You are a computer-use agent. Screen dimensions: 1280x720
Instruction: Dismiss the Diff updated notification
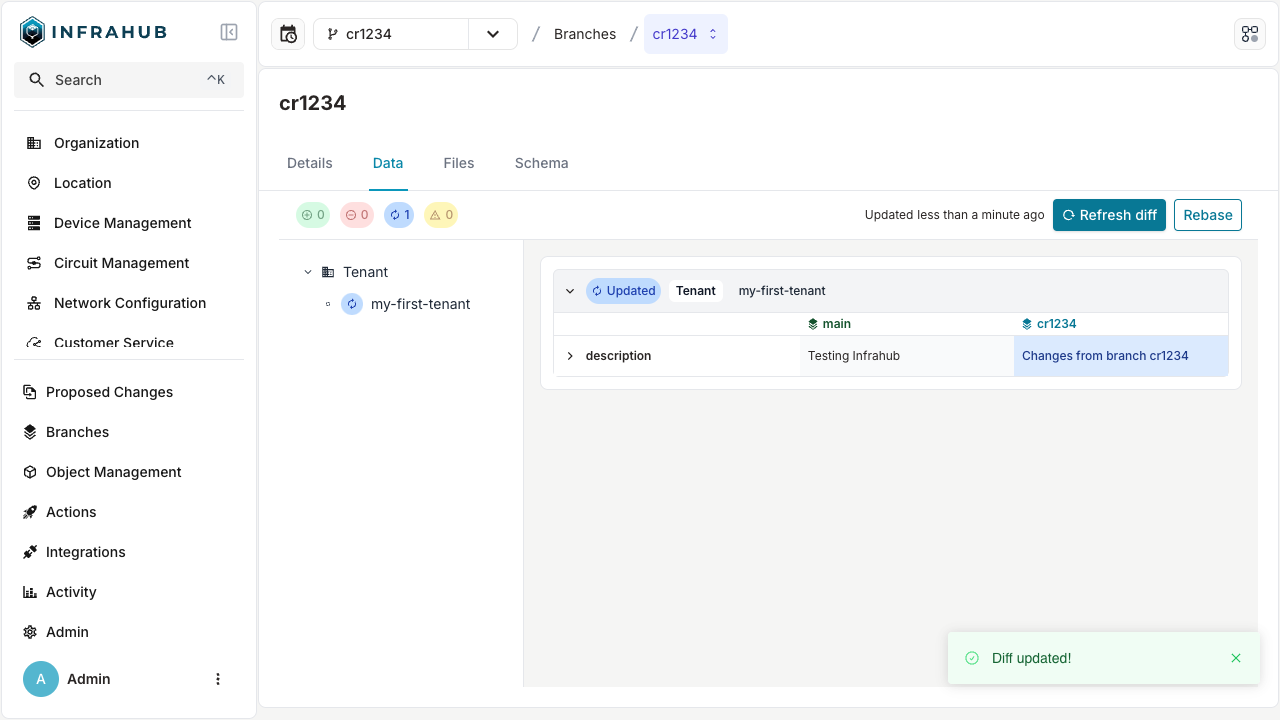point(1236,658)
